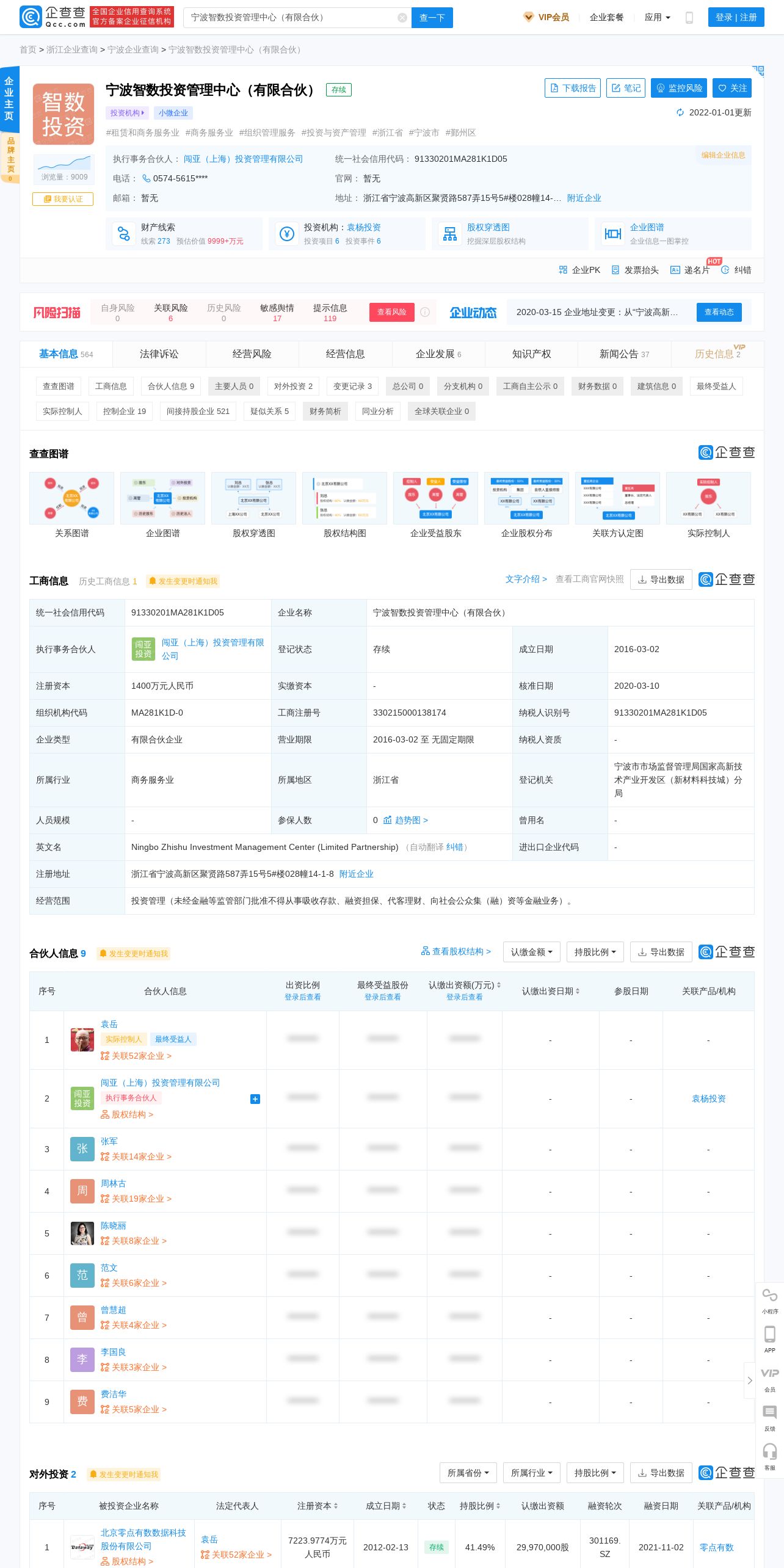Click 我要认证 button
Viewport: 784px width, 1568px height.
pos(63,199)
